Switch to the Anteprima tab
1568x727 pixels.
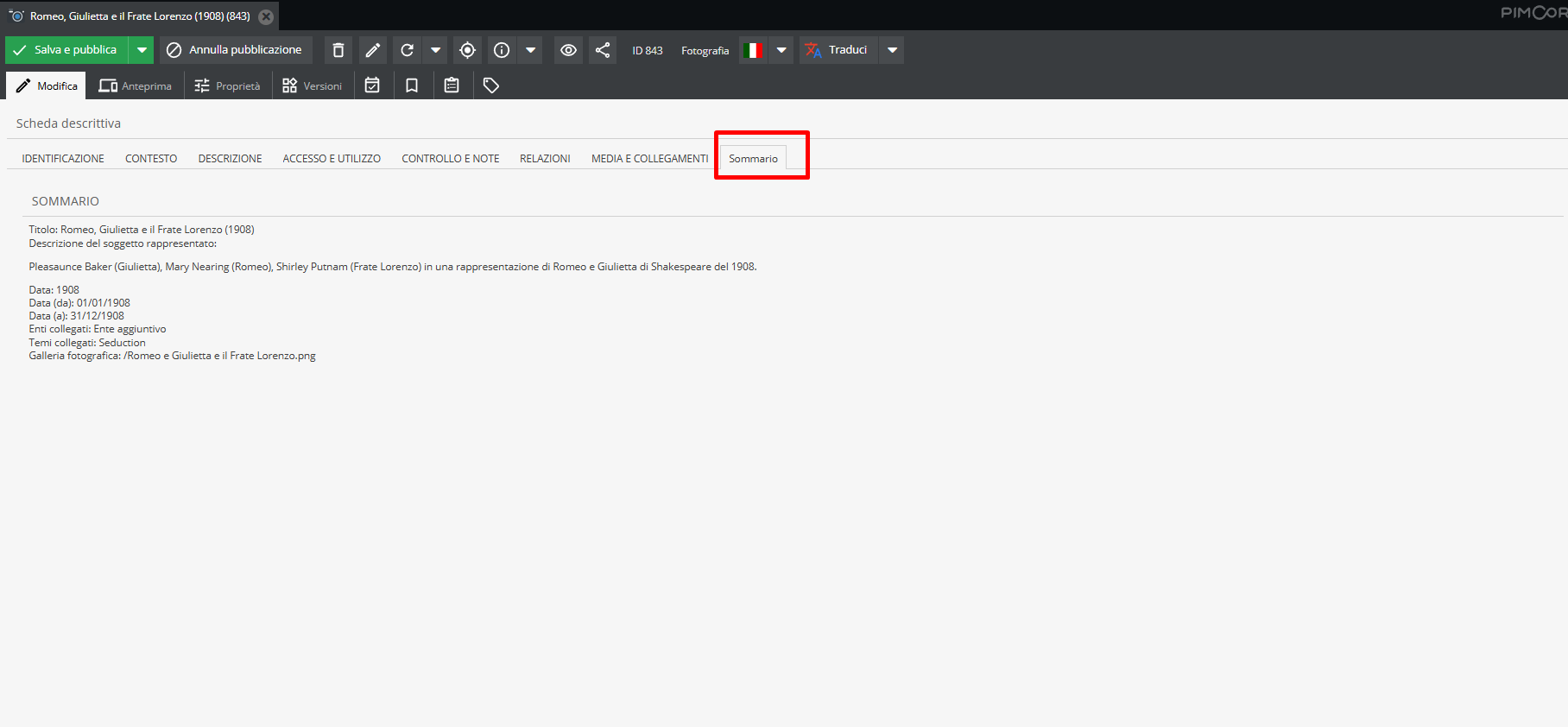[x=135, y=85]
